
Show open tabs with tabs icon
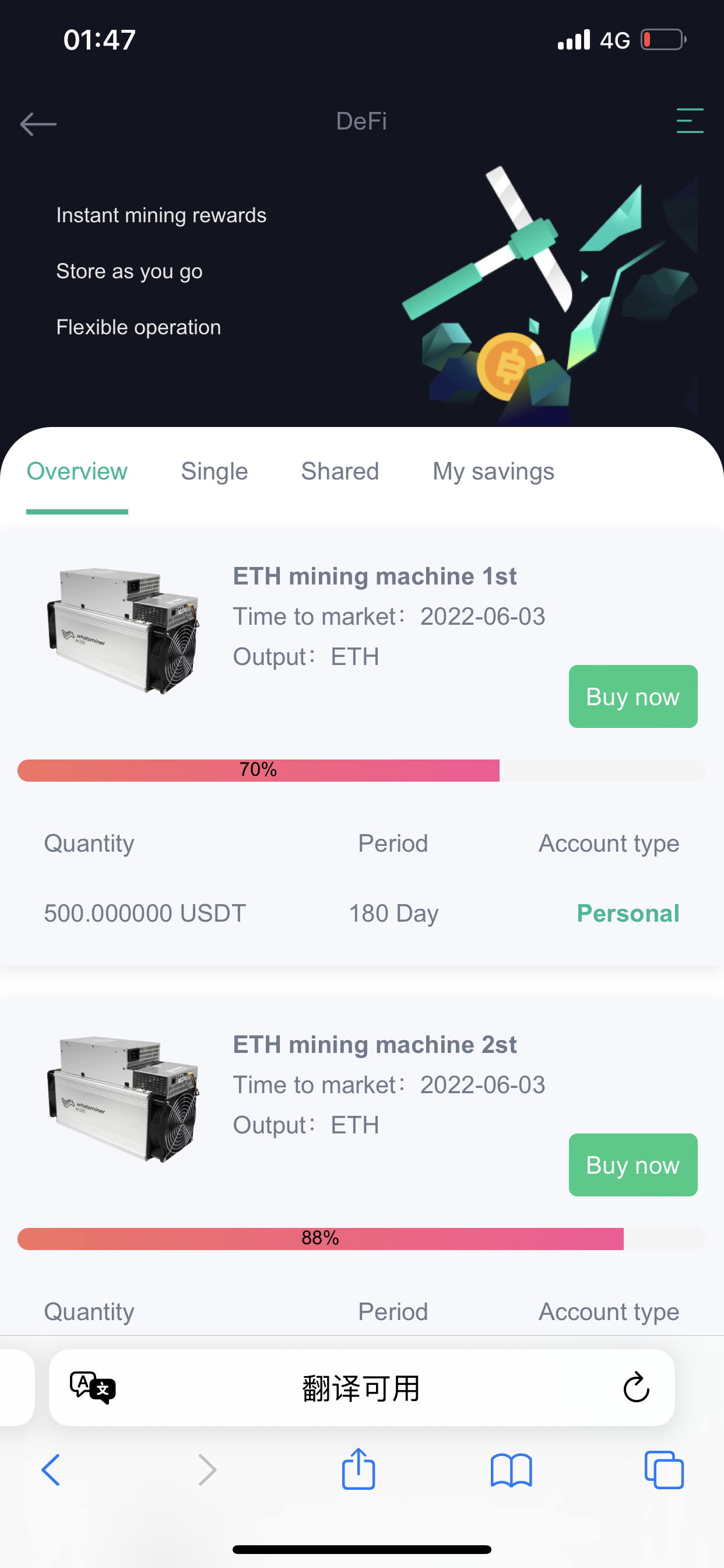[664, 1470]
